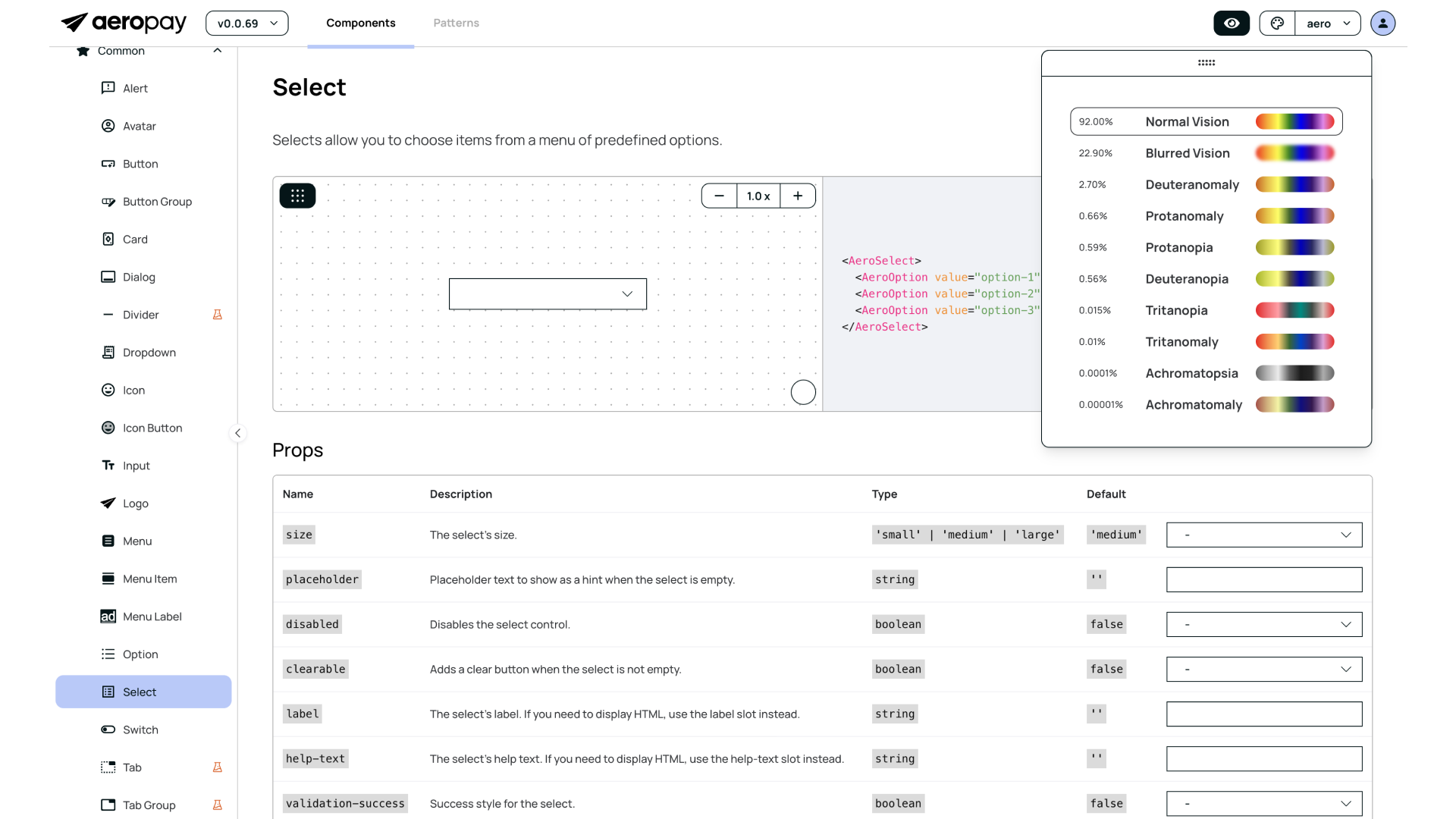This screenshot has width=1456, height=819.
Task: Click the grid dots icon in preview
Action: 297,196
